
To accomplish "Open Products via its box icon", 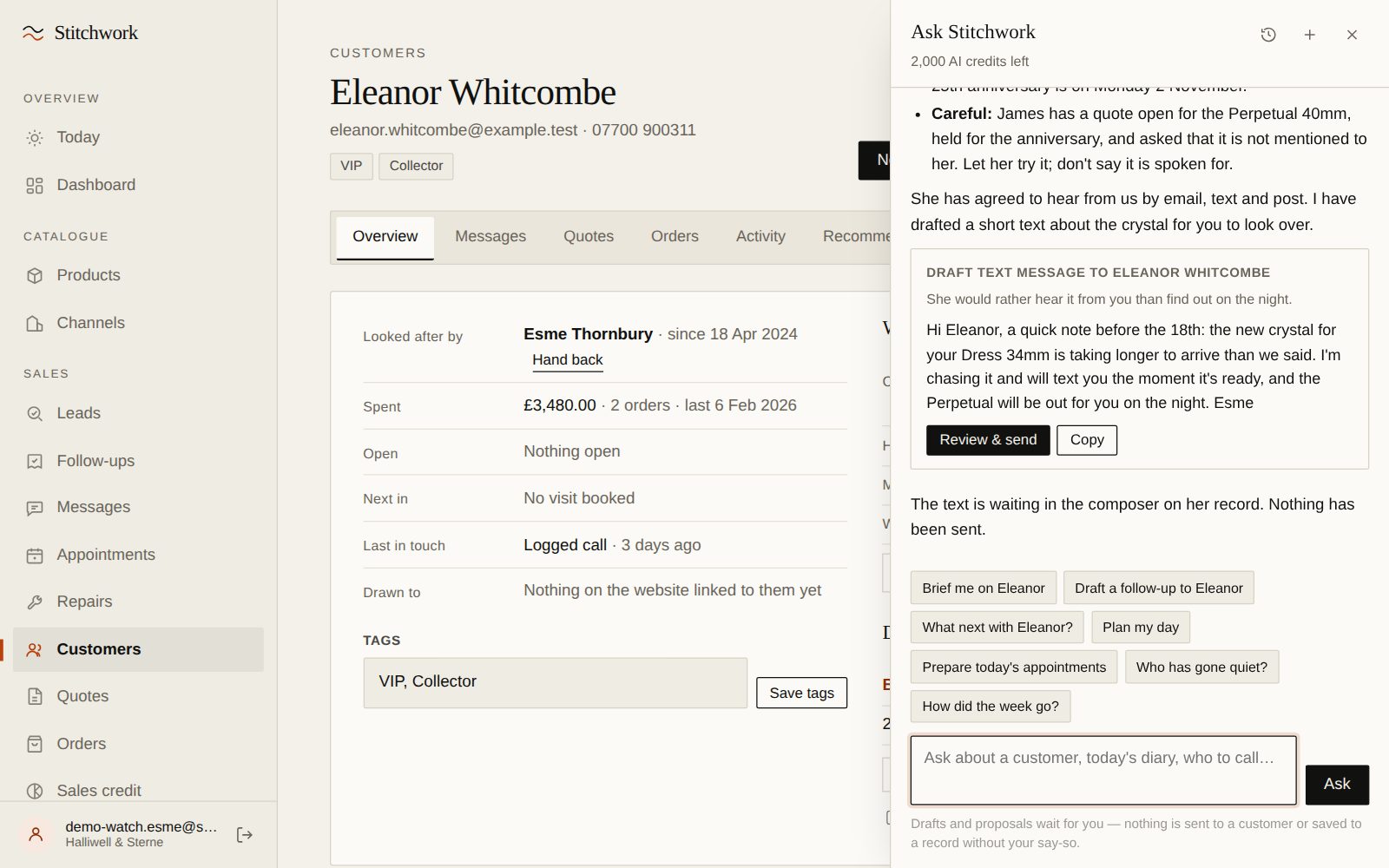I will (x=35, y=276).
